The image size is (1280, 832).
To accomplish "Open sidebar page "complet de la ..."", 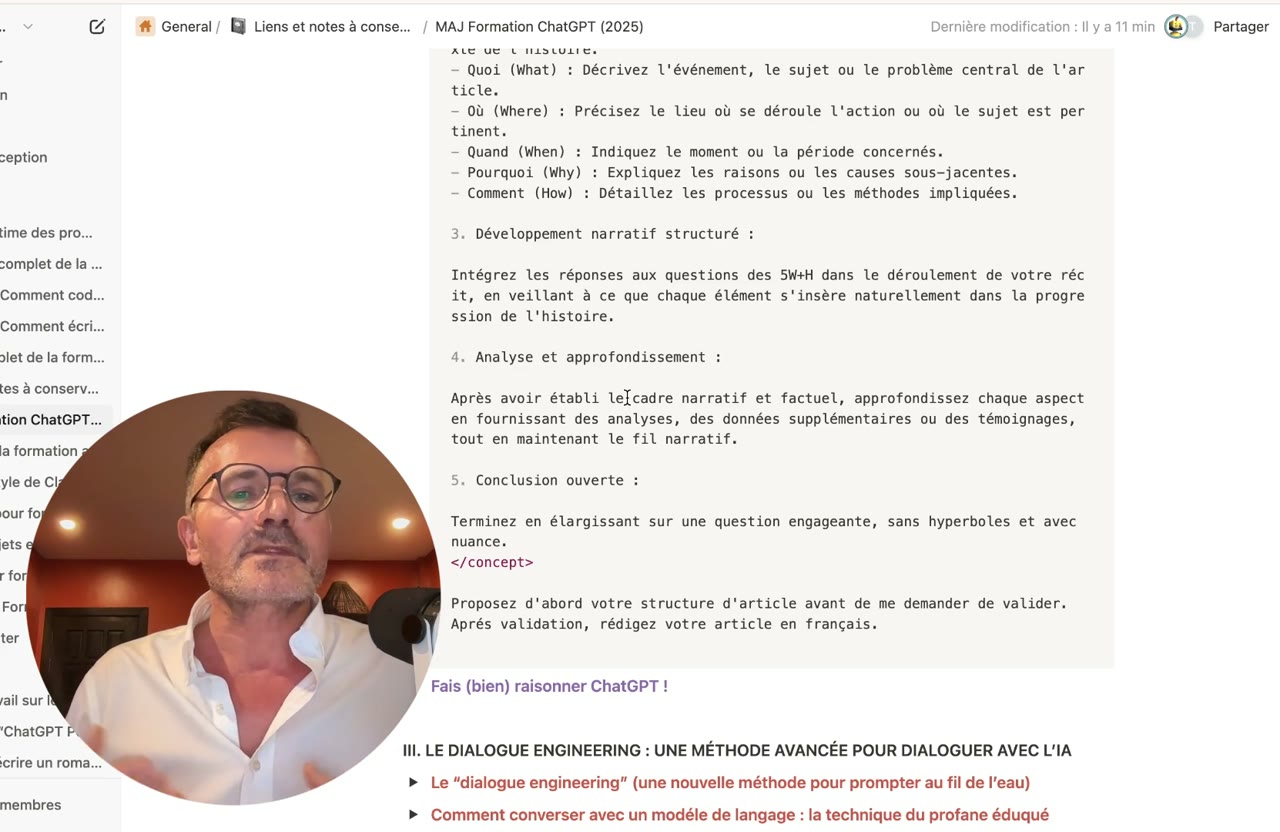I will (51, 264).
